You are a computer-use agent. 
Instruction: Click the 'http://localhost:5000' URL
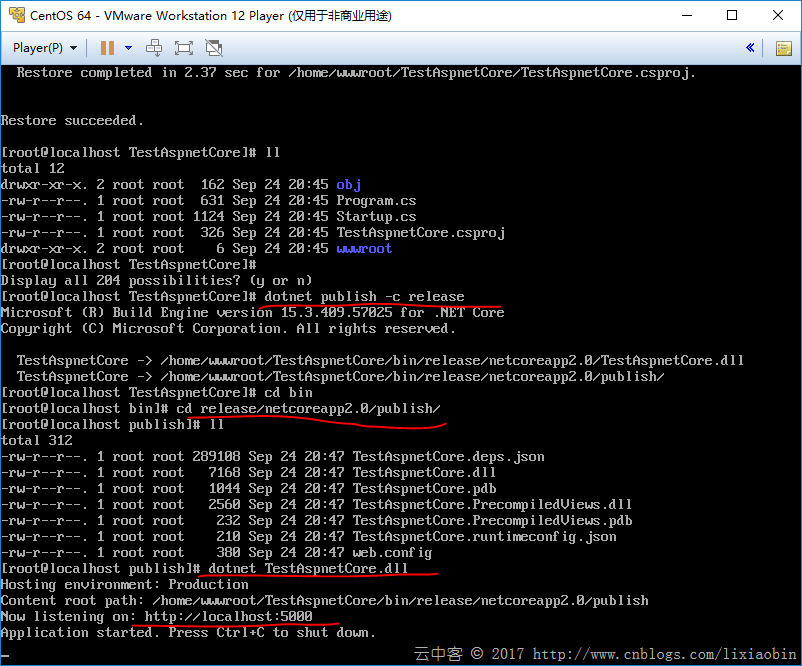pos(228,616)
